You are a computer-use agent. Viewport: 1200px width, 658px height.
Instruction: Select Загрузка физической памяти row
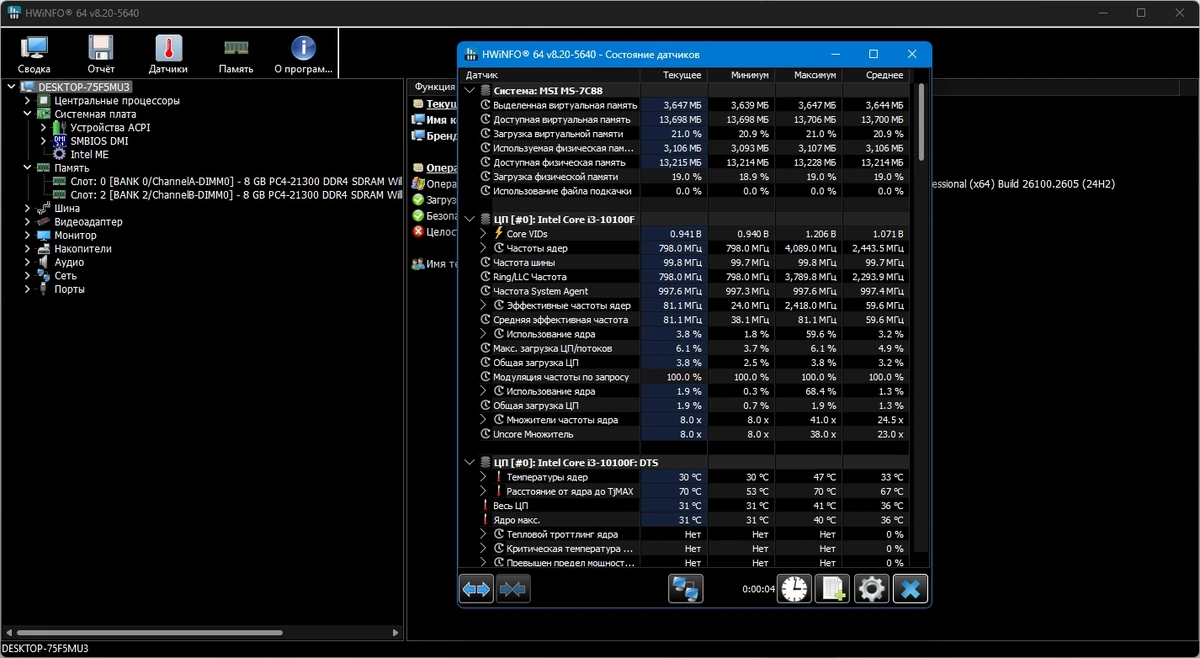pos(686,176)
